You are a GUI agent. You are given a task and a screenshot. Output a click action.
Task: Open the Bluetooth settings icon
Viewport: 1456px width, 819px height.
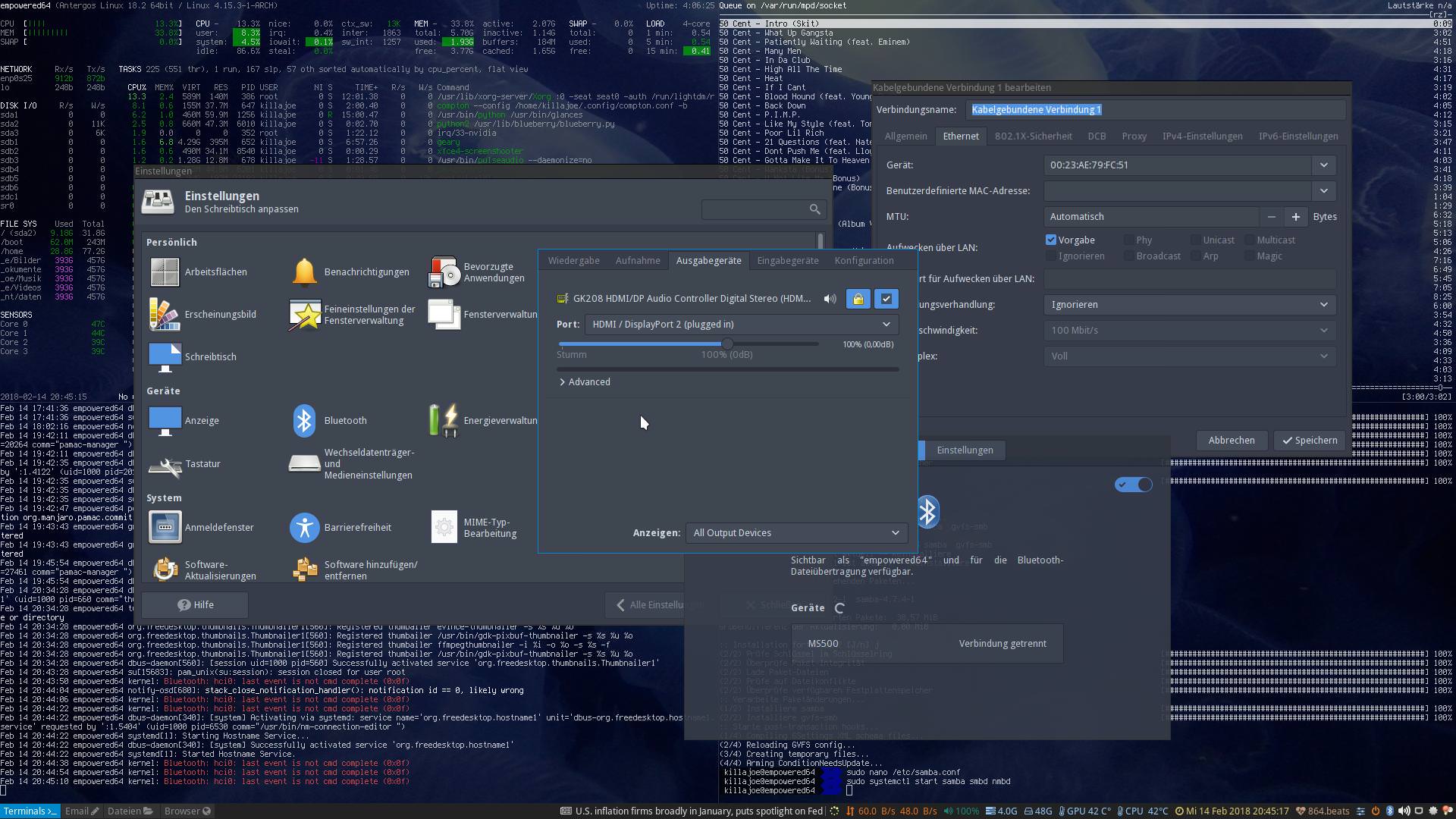point(304,420)
